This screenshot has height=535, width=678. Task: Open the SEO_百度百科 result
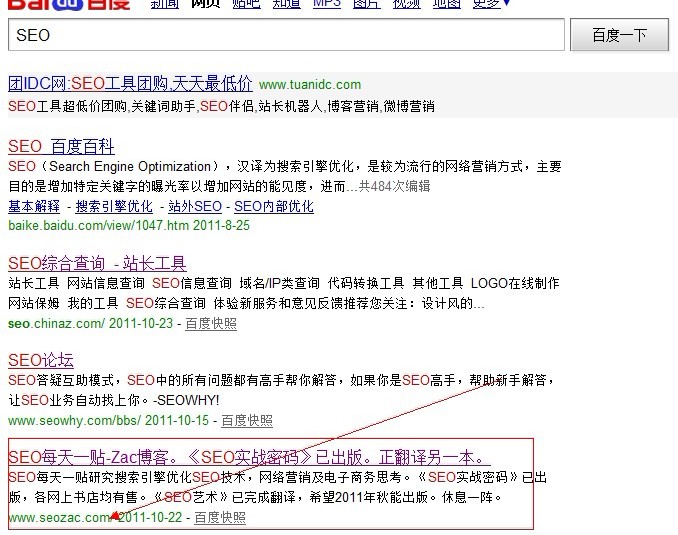tap(61, 146)
